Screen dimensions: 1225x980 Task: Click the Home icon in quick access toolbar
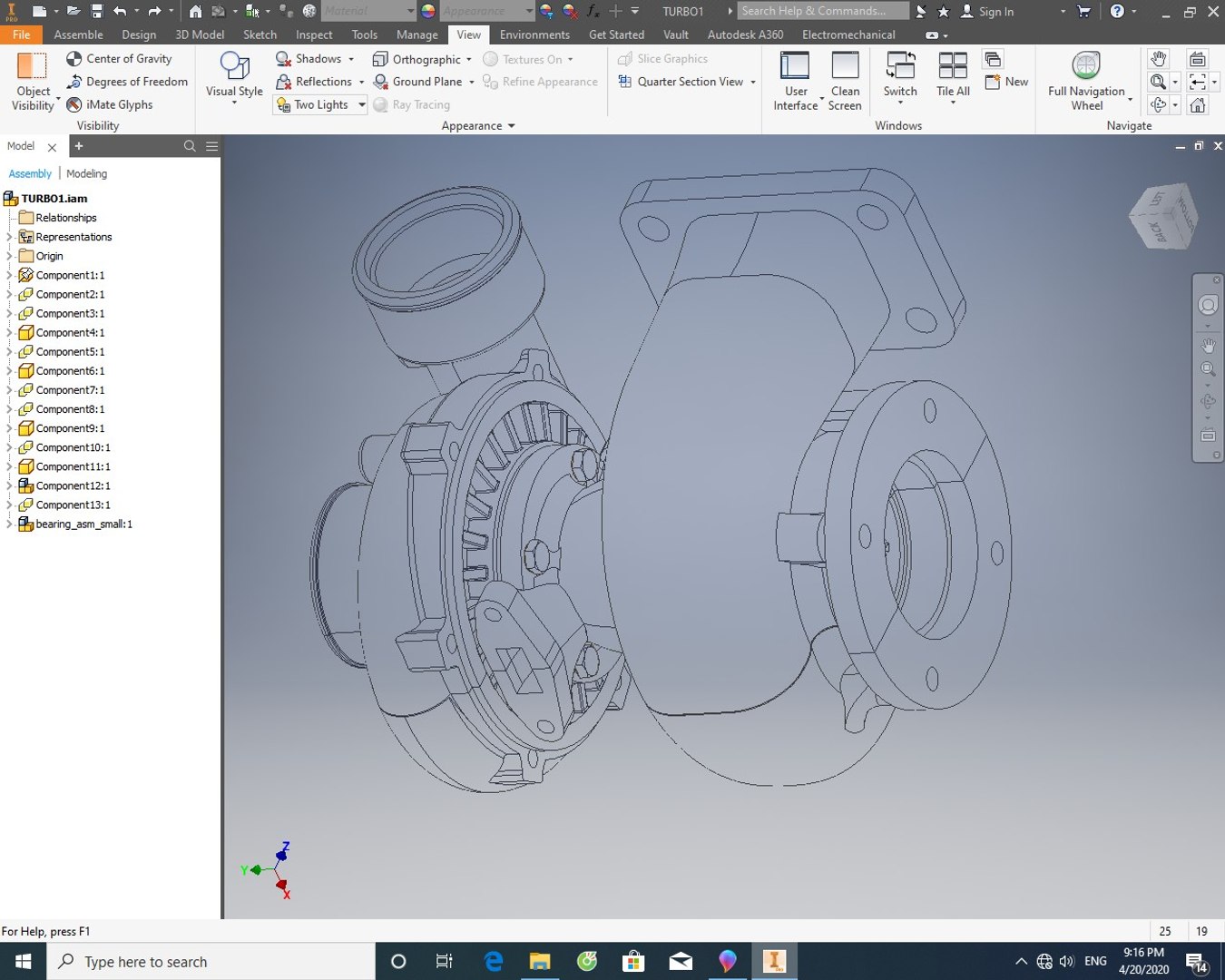(x=195, y=11)
